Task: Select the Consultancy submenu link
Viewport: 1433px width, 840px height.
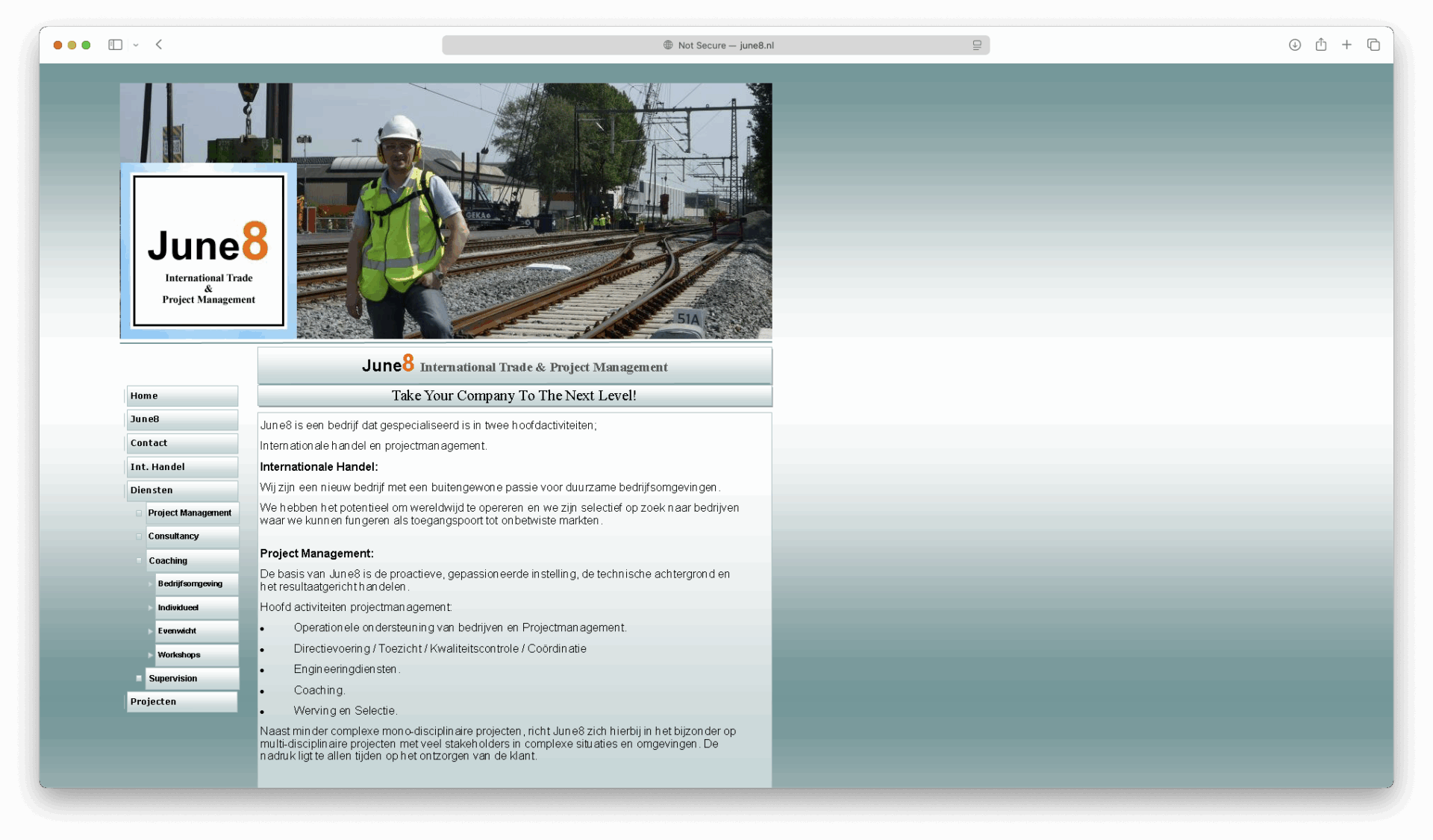Action: [192, 536]
